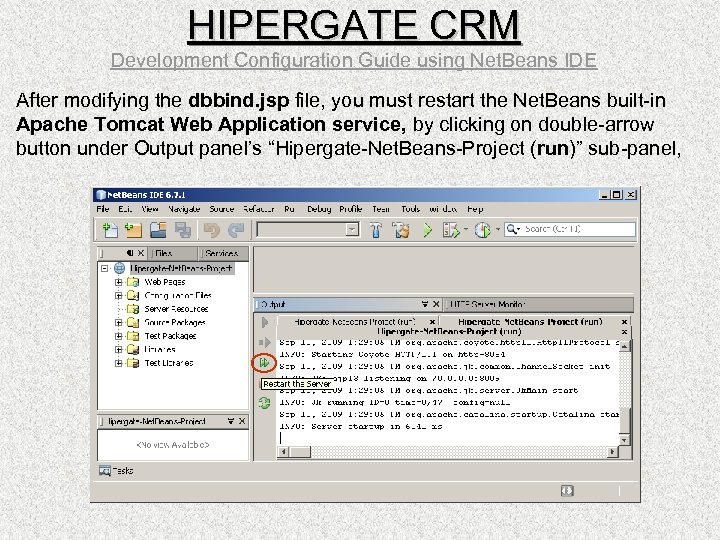
Task: Click the Search input field
Action: [570, 229]
